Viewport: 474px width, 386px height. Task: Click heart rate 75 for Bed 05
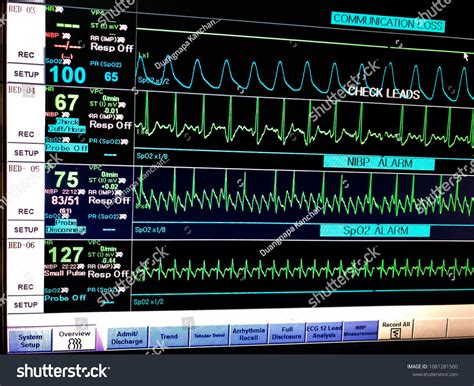[x=67, y=180]
